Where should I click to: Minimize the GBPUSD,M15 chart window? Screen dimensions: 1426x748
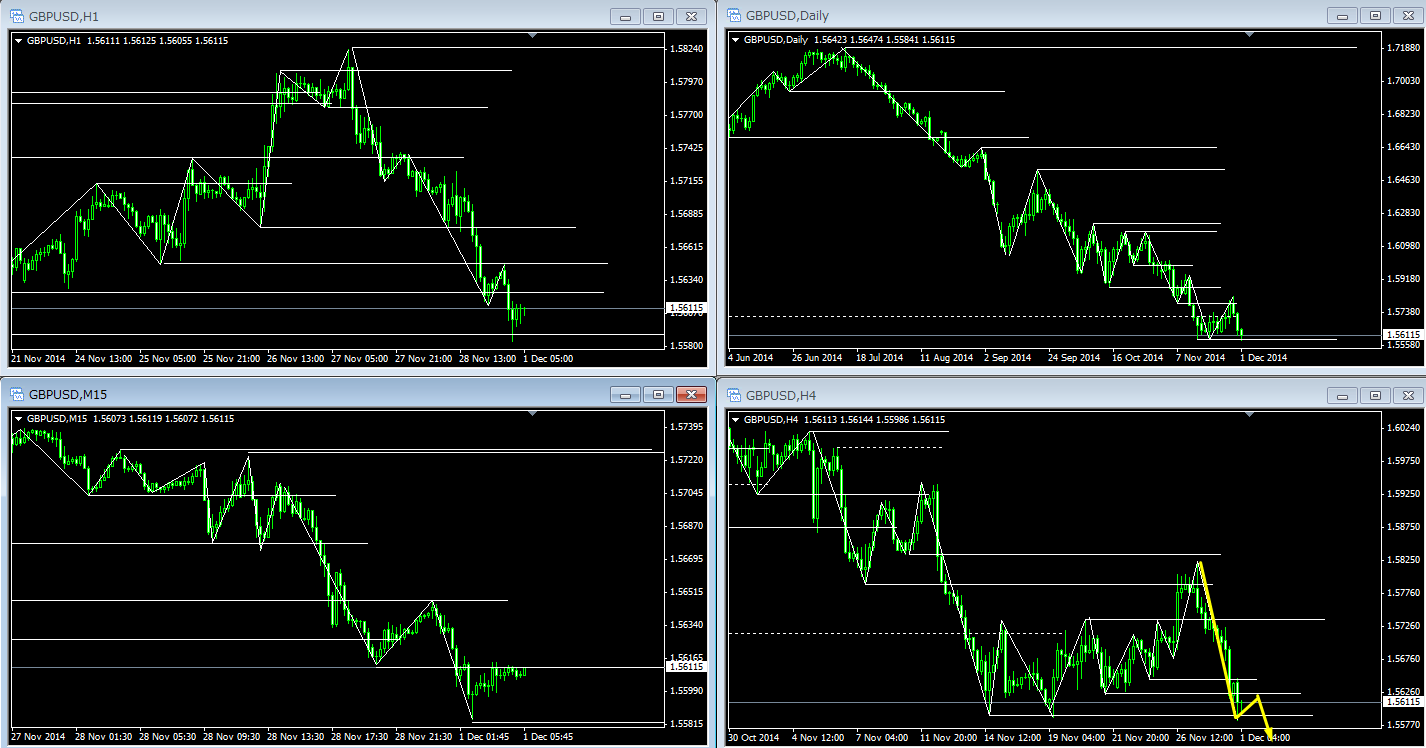(625, 395)
